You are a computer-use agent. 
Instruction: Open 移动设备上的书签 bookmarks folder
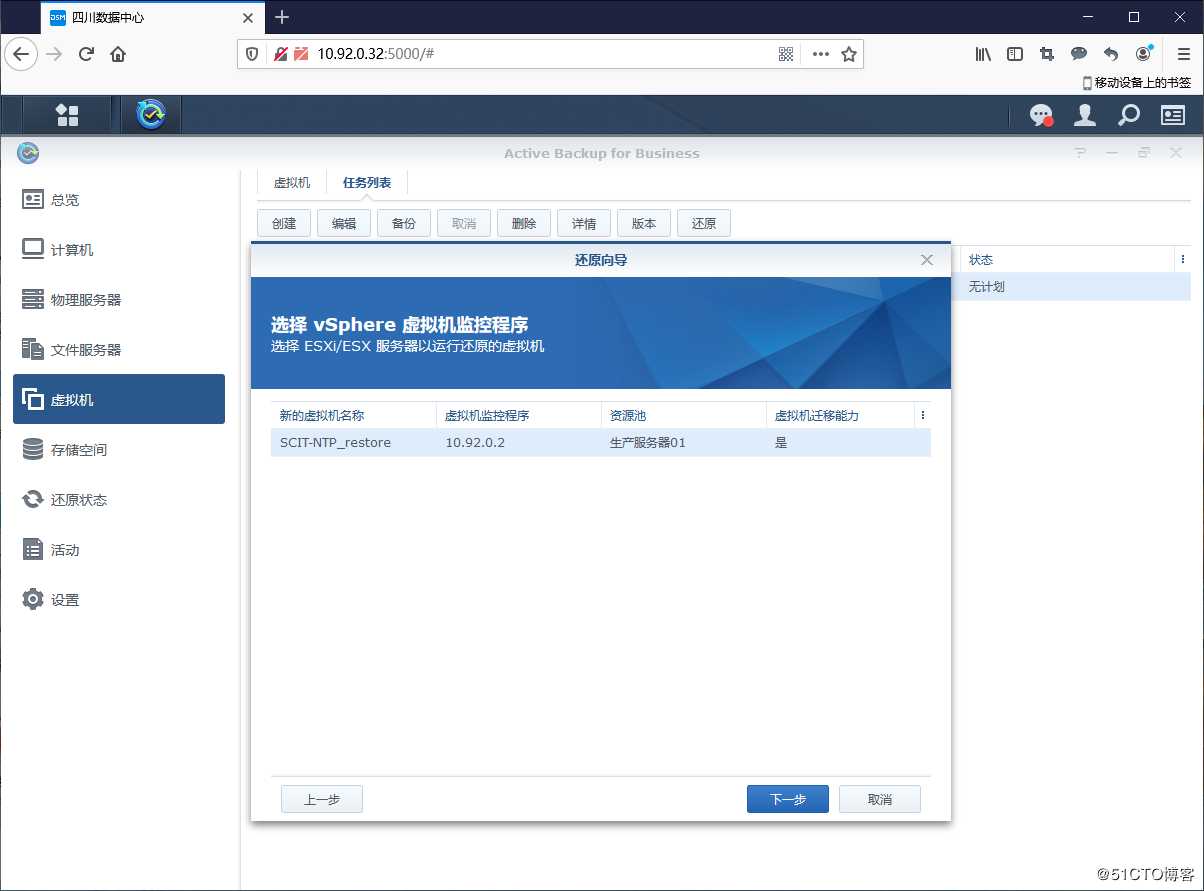pos(1137,83)
